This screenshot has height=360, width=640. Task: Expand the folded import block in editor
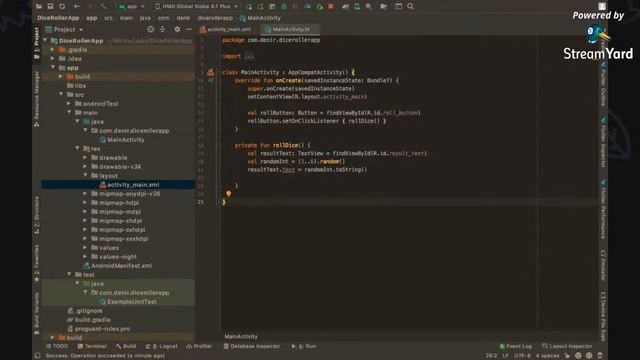tap(249, 56)
